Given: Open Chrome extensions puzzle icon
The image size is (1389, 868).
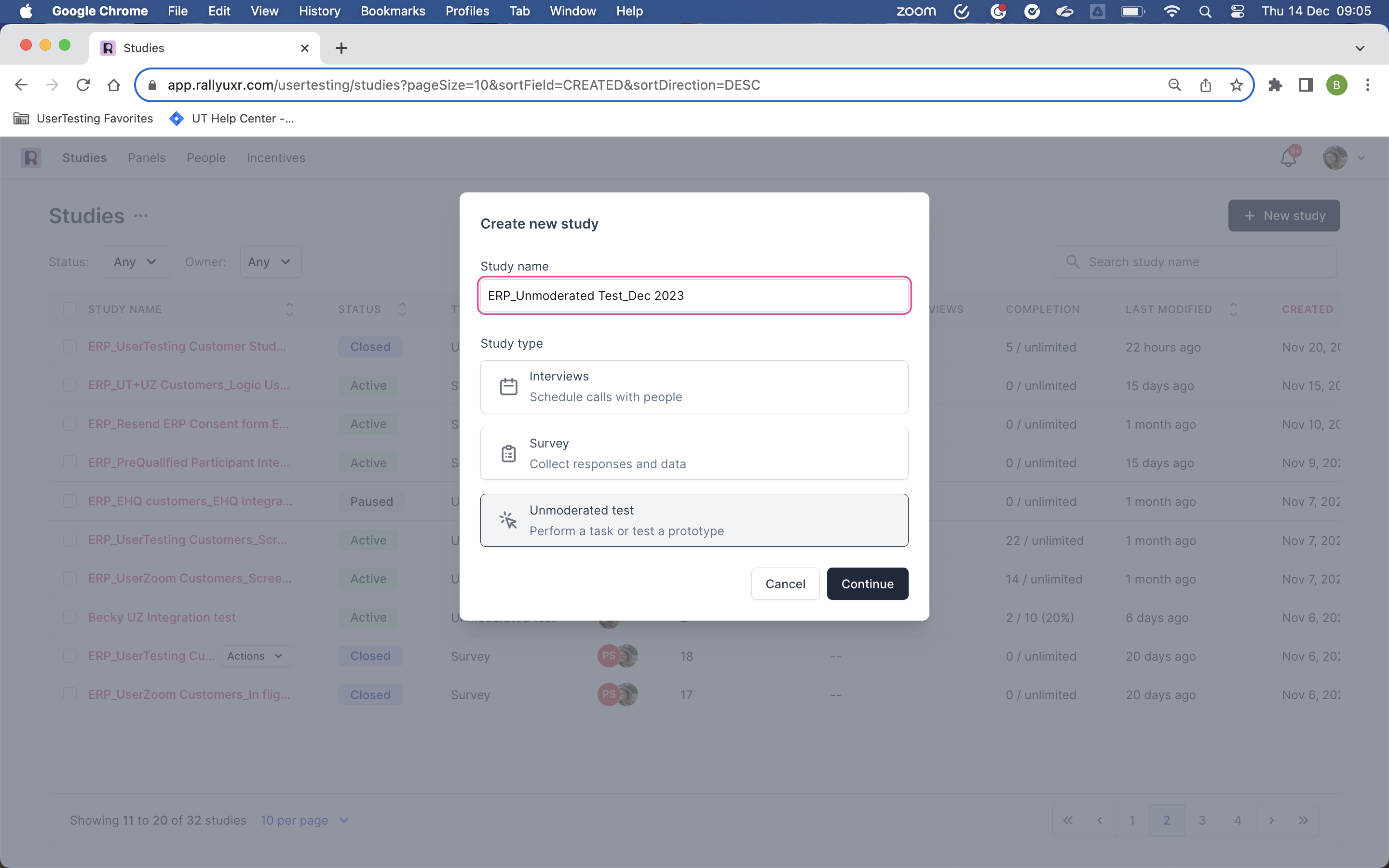Looking at the screenshot, I should 1275,84.
